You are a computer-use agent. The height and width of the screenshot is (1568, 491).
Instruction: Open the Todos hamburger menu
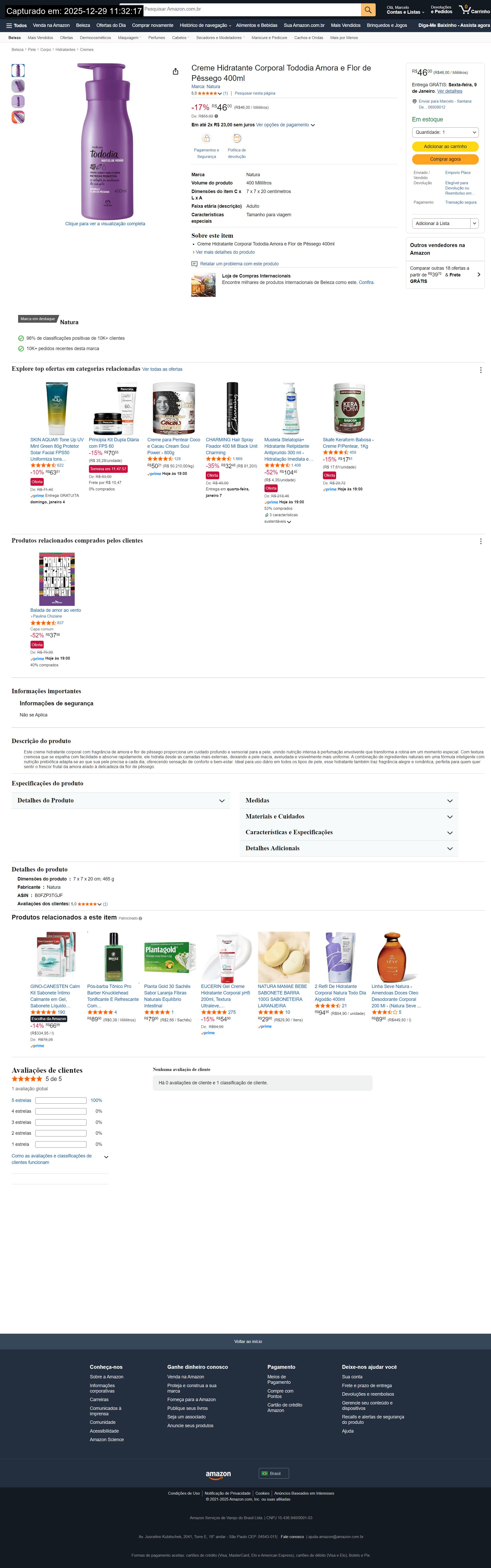[17, 26]
